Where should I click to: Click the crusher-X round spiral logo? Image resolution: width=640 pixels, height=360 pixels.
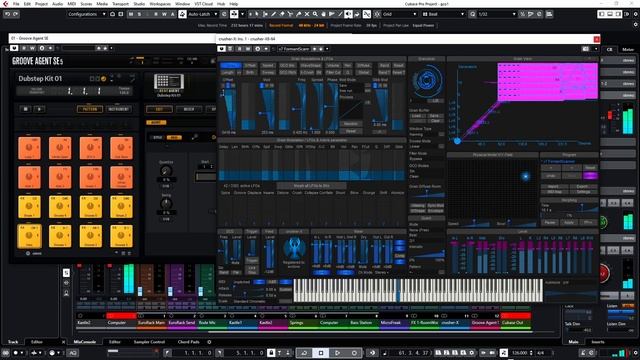427,80
